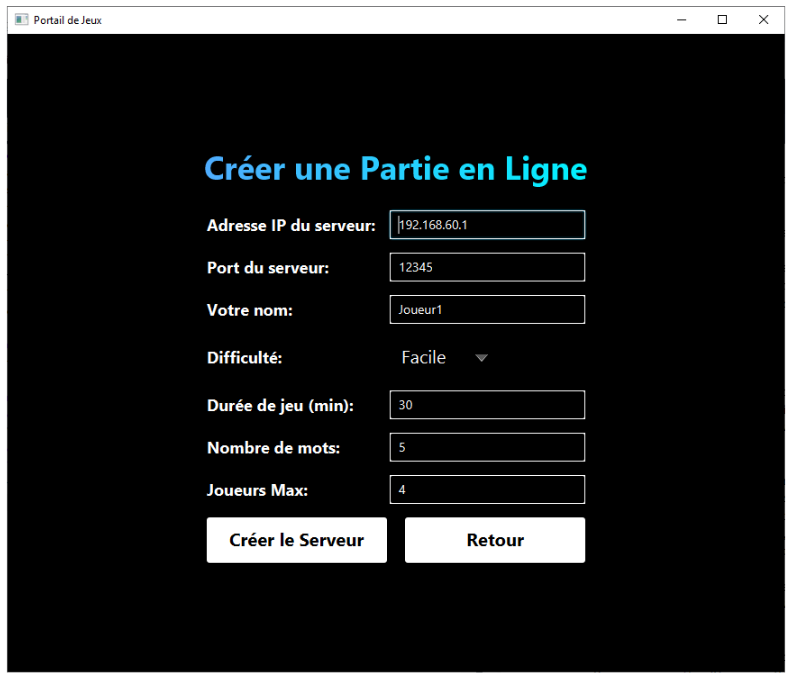Image resolution: width=790 pixels, height=679 pixels.
Task: Click the Créer une Partie en Ligne heading
Action: point(396,169)
